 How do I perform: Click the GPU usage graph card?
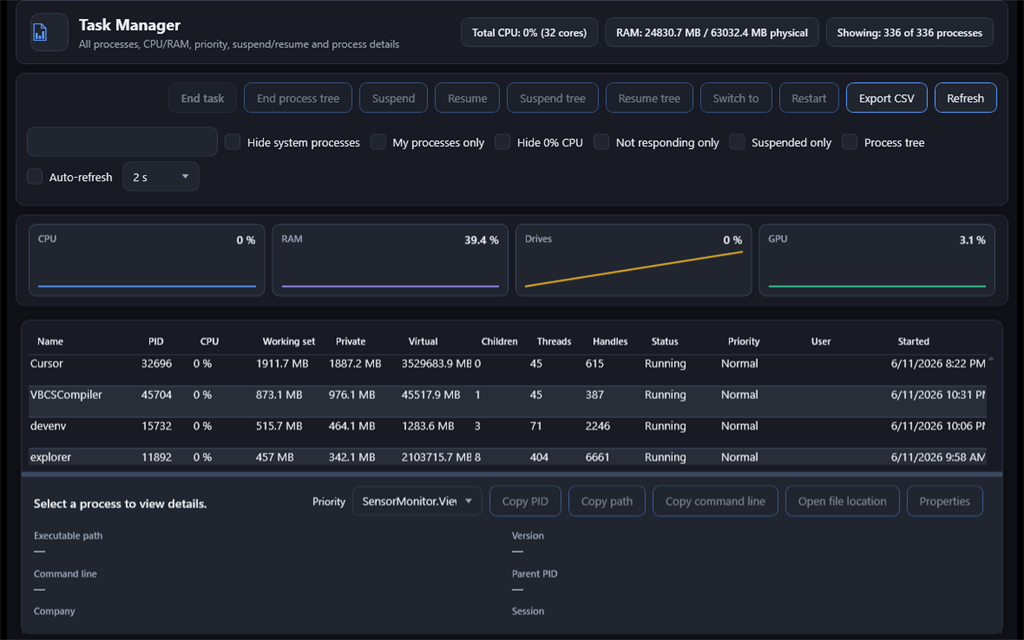[x=876, y=260]
